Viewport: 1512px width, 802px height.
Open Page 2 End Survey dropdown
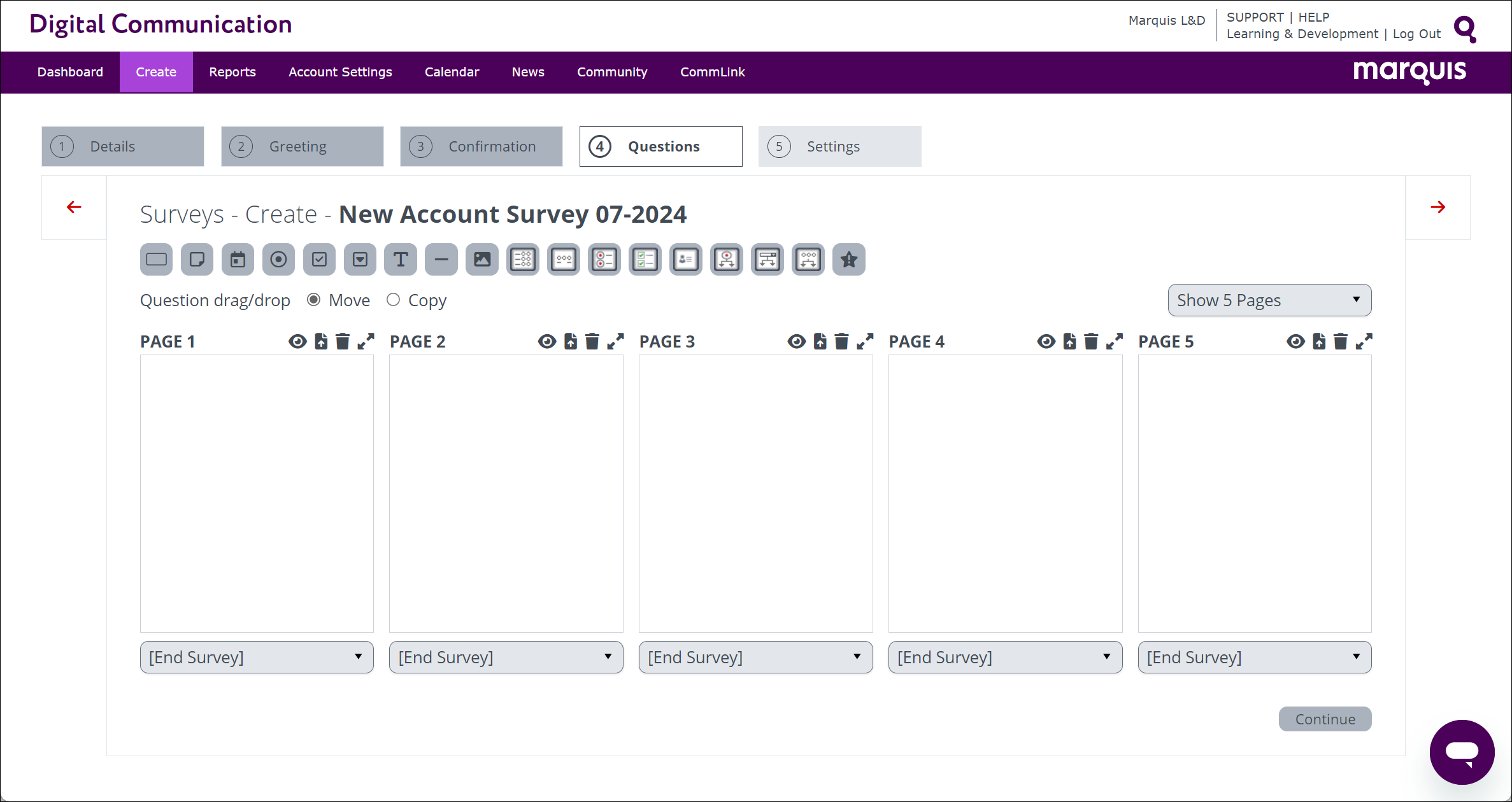[506, 658]
